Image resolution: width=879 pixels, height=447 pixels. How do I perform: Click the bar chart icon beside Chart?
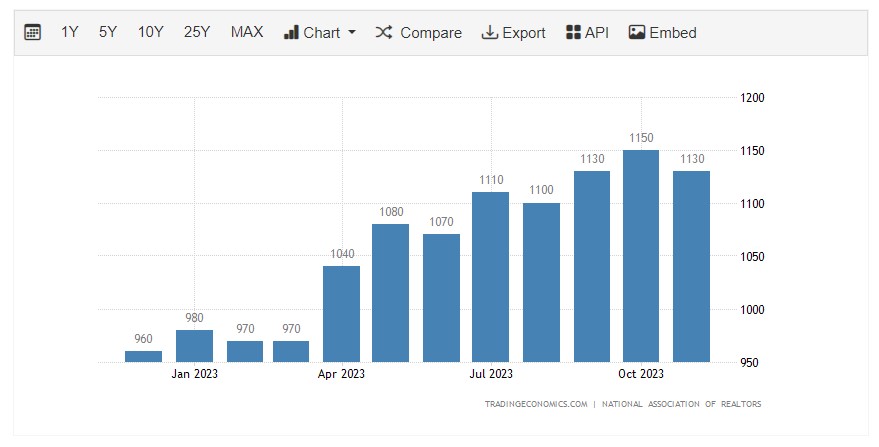(292, 32)
